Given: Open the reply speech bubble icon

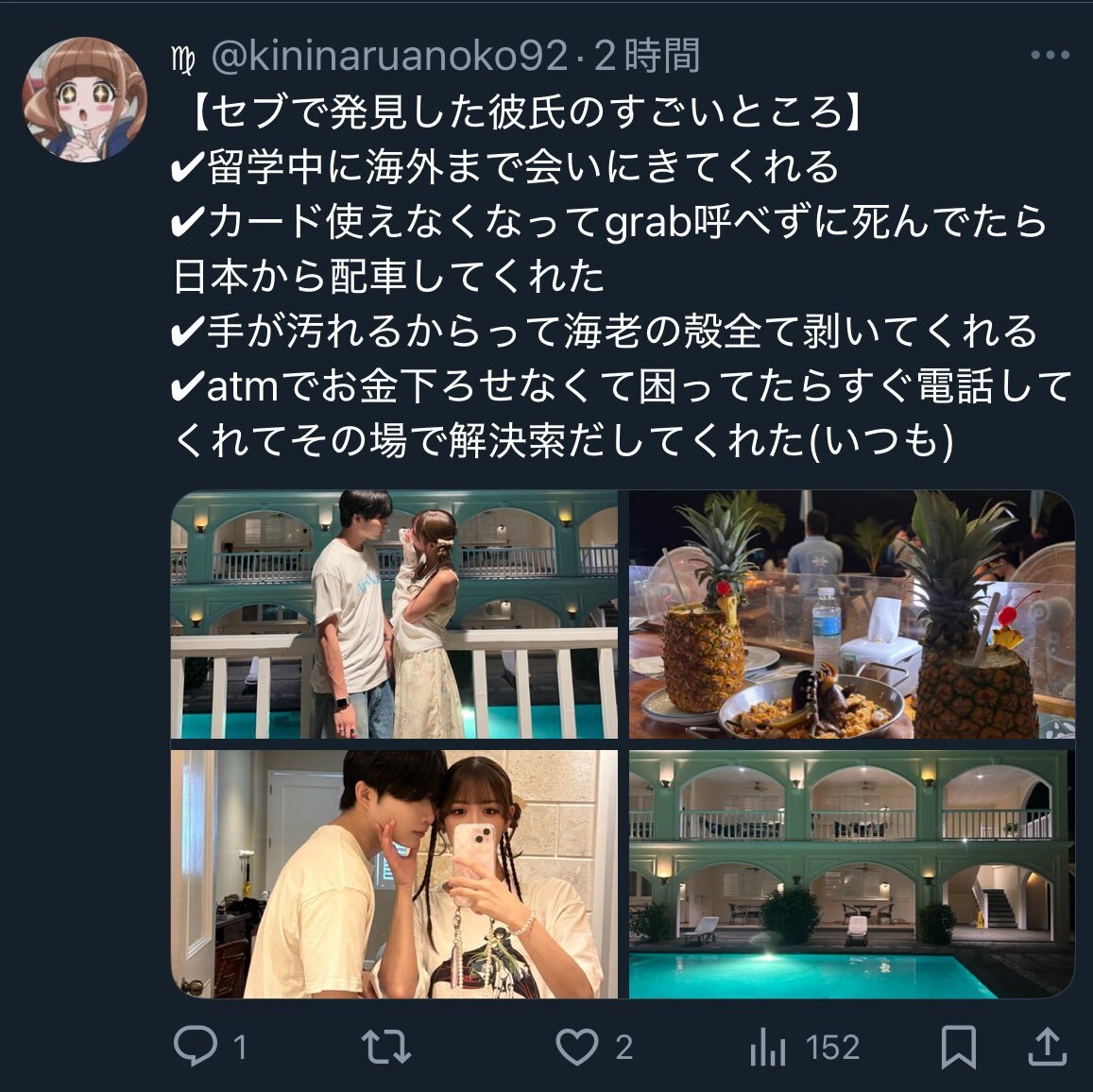Looking at the screenshot, I should click(196, 1046).
